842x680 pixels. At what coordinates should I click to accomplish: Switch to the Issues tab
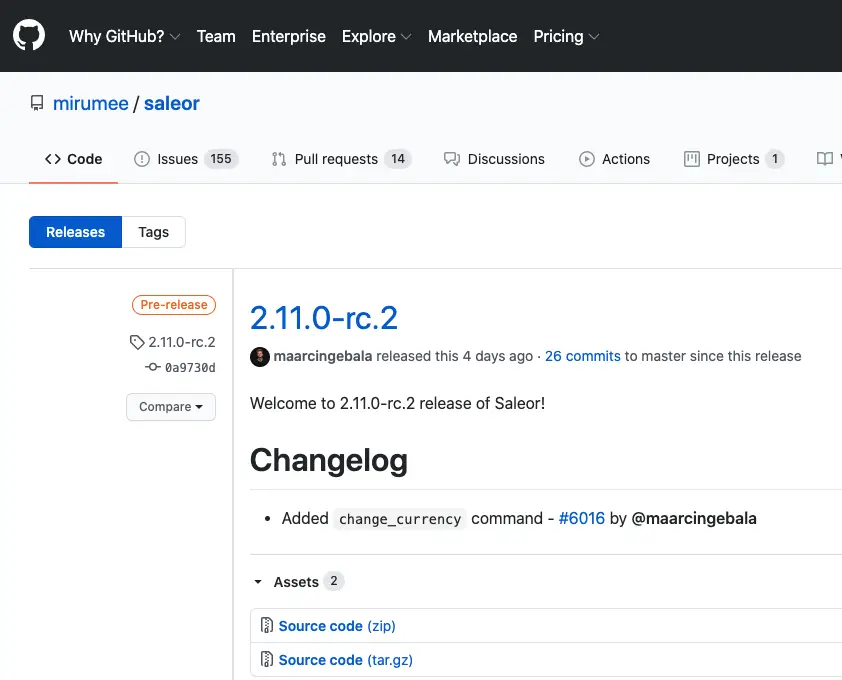186,159
